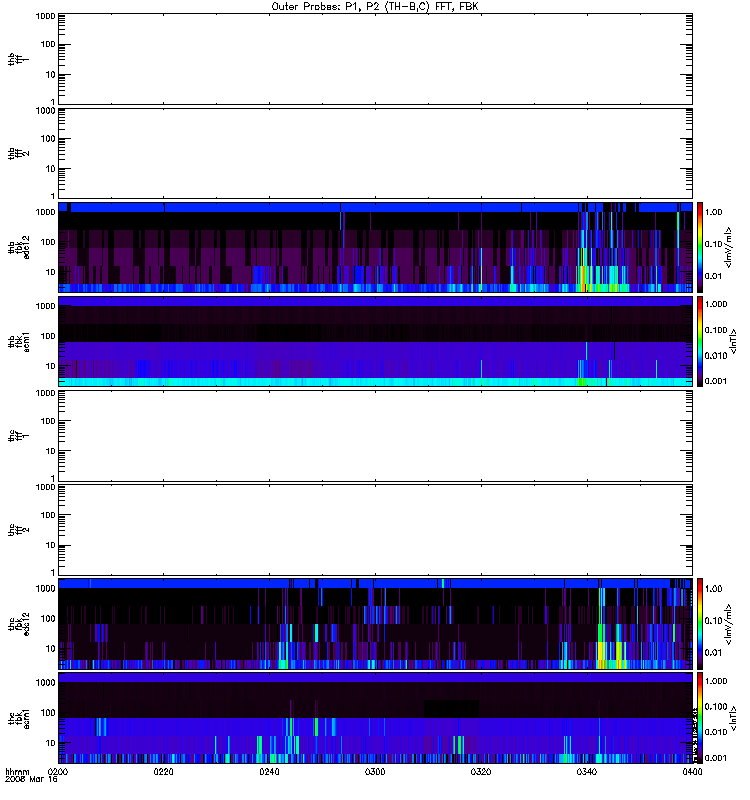The width and height of the screenshot is (750, 800).
Task: Click the '1.000' tick on thb scm1 color bar
Action: coord(716,304)
